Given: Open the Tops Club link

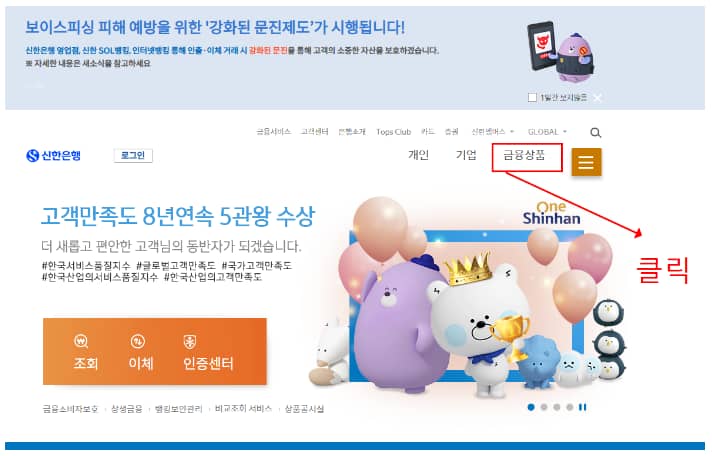Looking at the screenshot, I should tap(393, 132).
